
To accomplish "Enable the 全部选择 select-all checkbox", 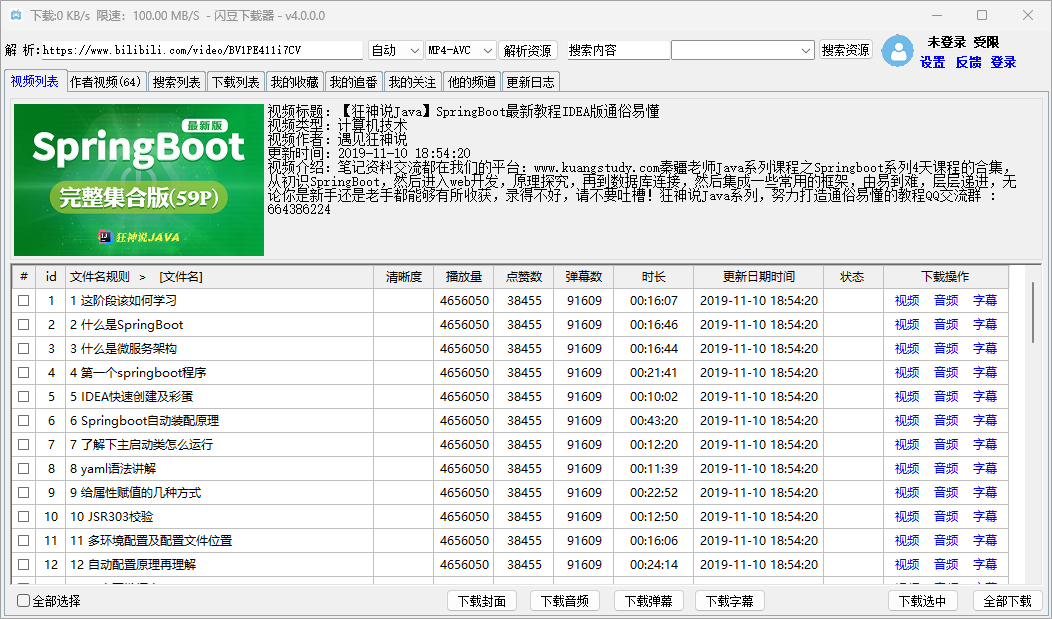I will [x=23, y=601].
